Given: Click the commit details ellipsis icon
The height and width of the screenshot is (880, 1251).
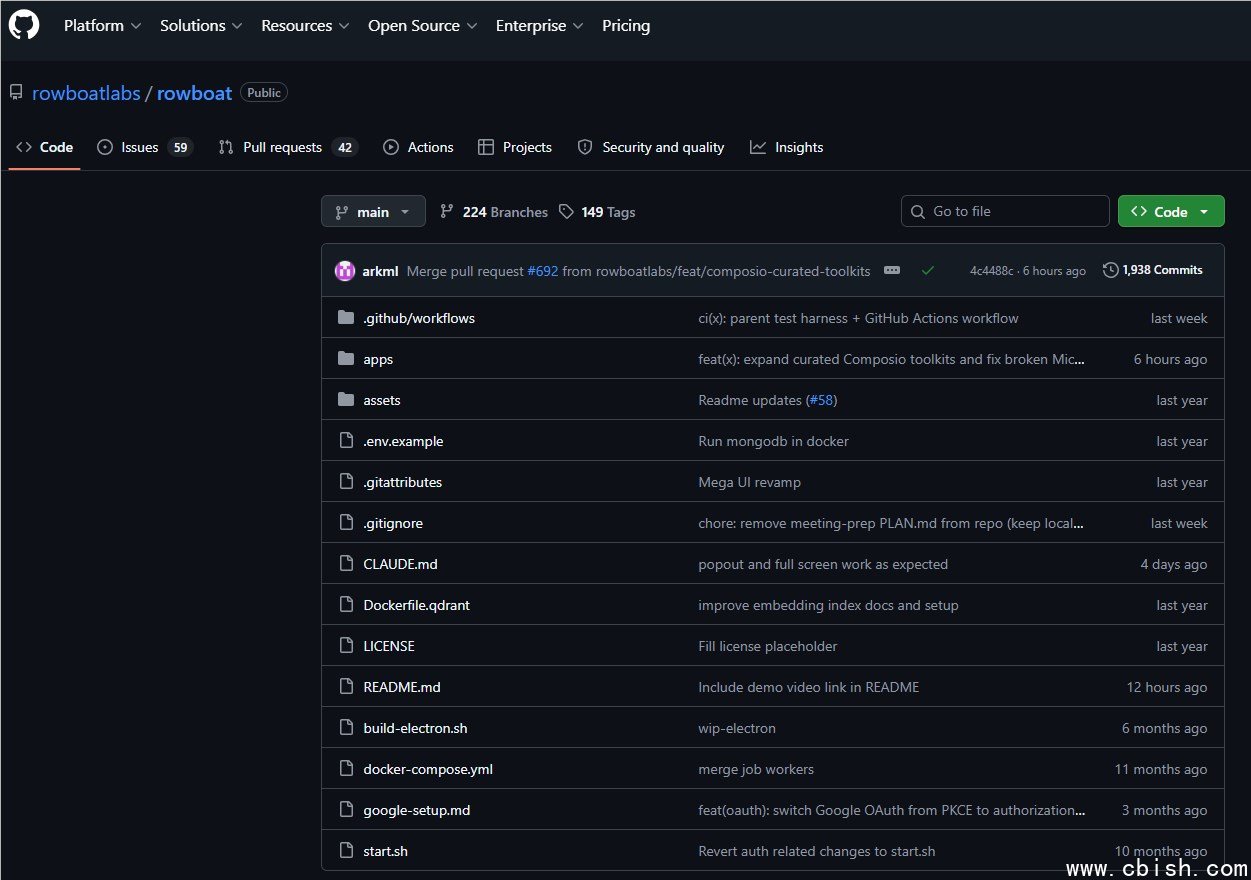Looking at the screenshot, I should click(892, 270).
